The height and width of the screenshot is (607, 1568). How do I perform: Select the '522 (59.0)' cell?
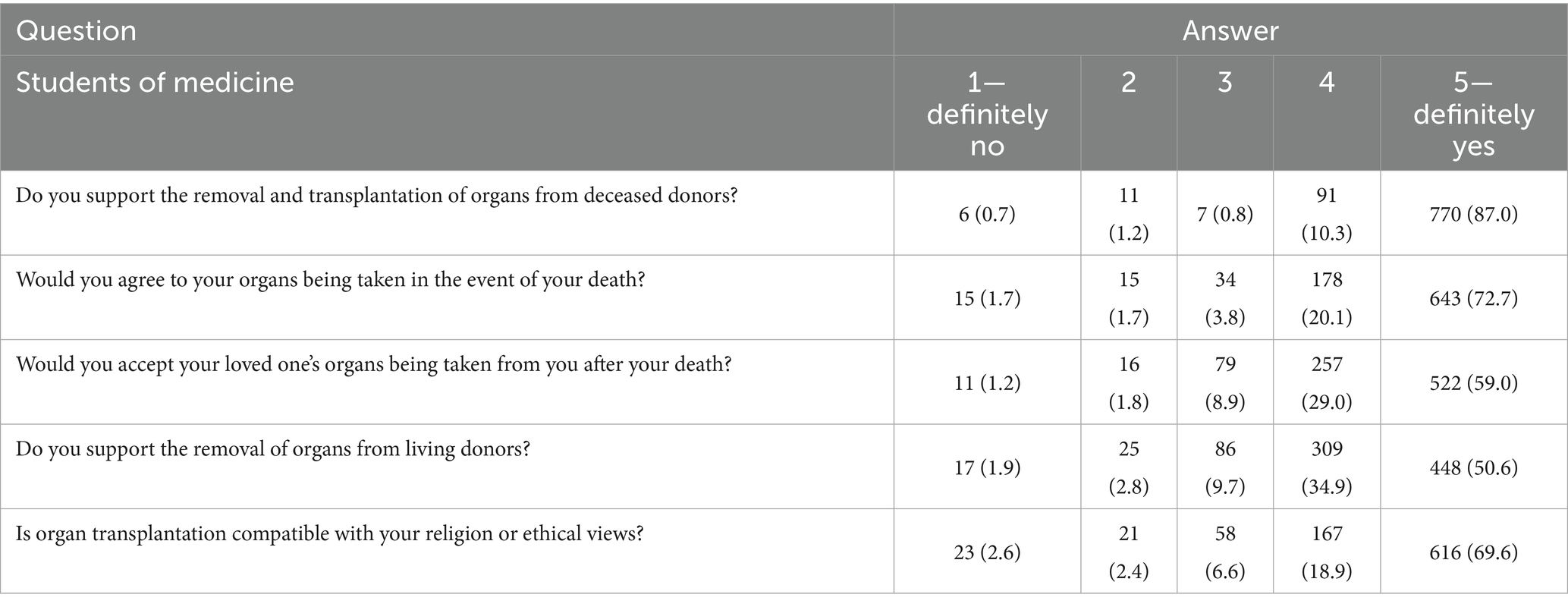[x=1473, y=383]
